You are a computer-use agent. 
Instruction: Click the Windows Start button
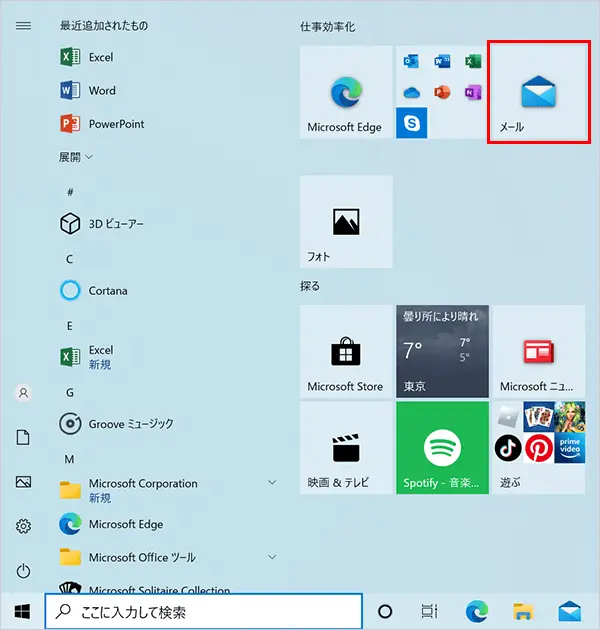tap(22, 612)
